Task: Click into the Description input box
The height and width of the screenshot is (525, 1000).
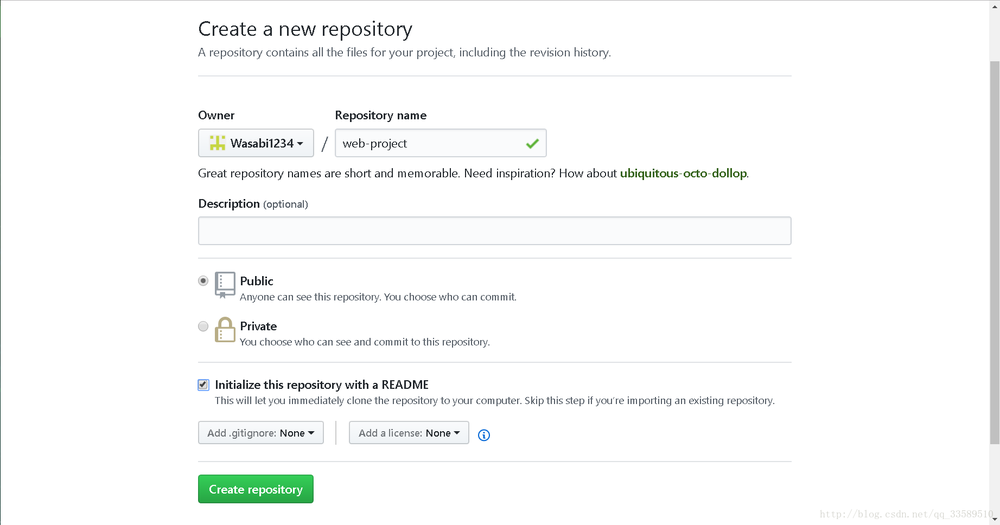Action: [494, 231]
